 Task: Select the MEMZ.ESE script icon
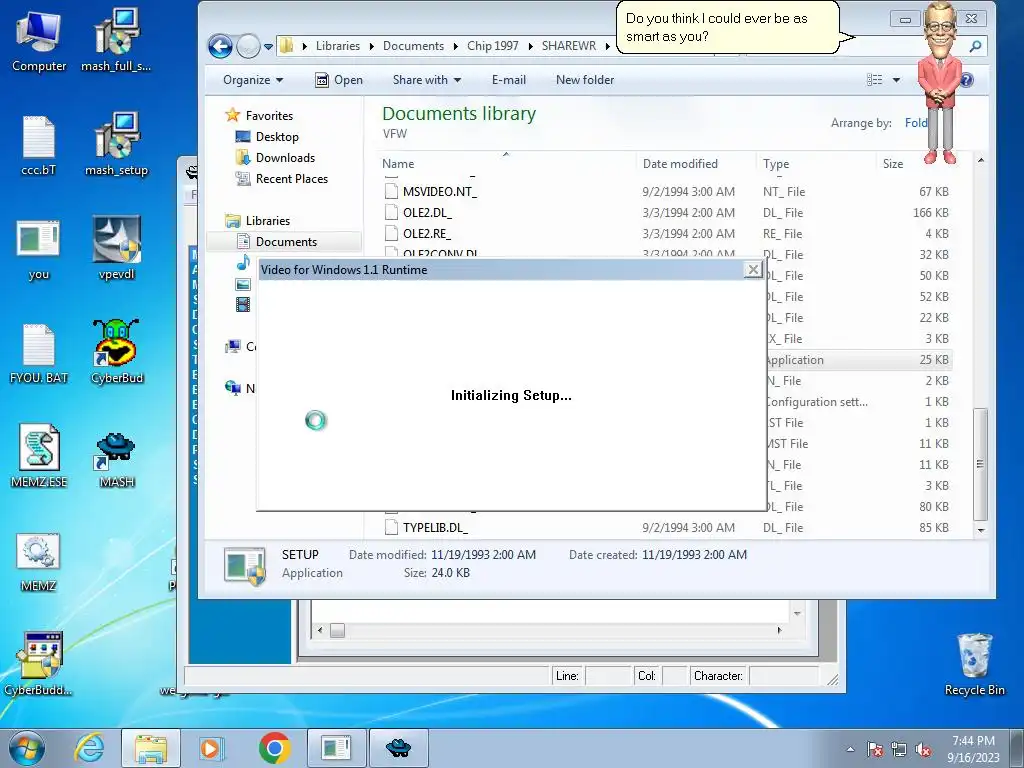39,457
